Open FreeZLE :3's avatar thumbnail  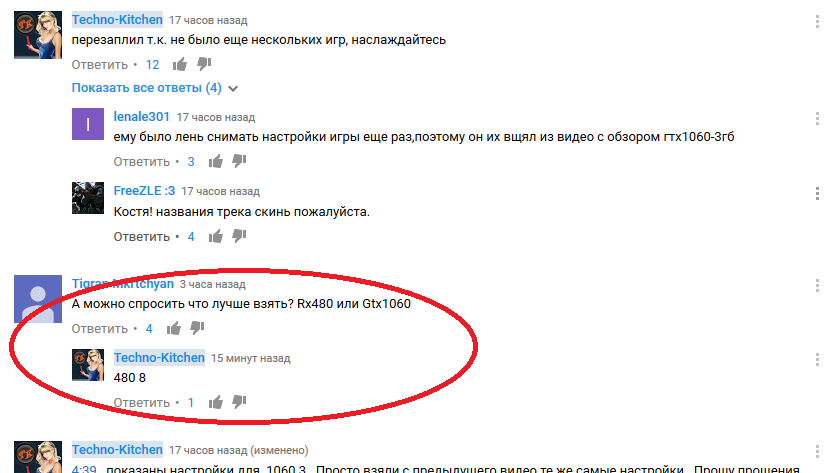click(x=88, y=198)
